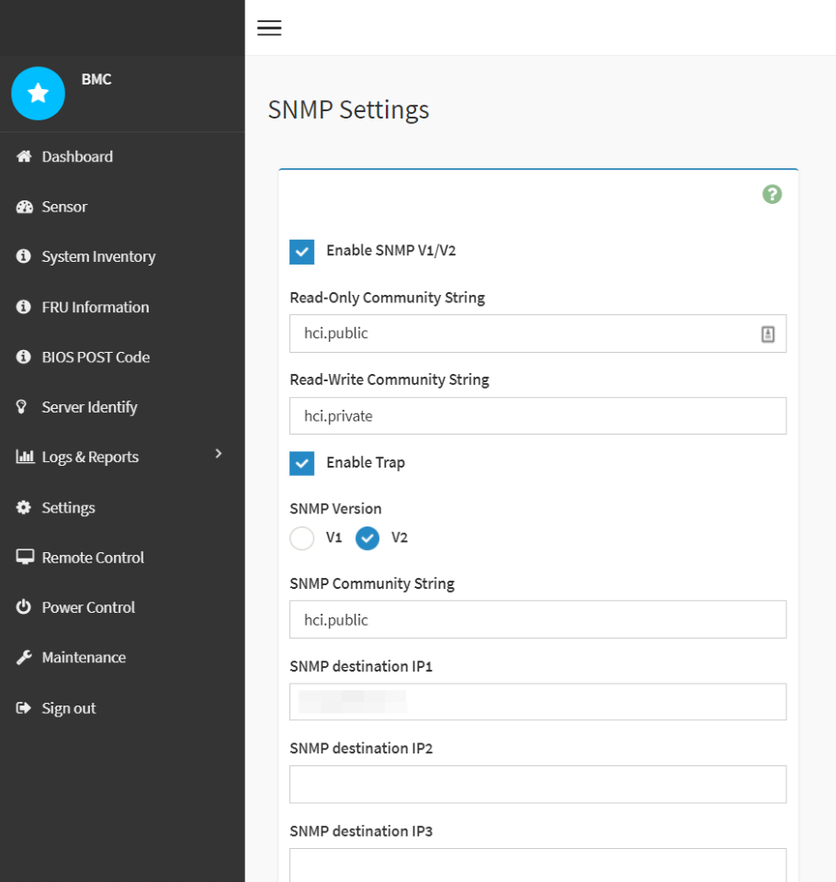Select the V2 SNMP version radio
This screenshot has height=882, width=836.
pos(367,538)
